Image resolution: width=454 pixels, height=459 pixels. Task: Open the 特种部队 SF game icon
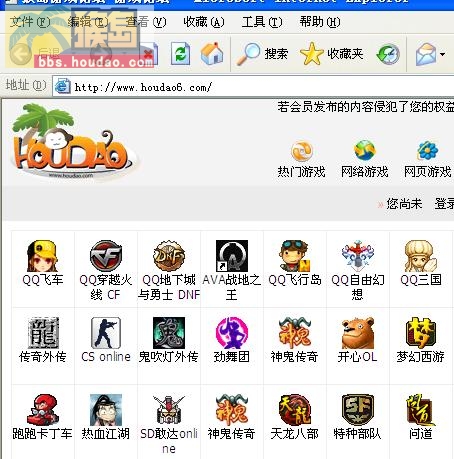pos(358,410)
